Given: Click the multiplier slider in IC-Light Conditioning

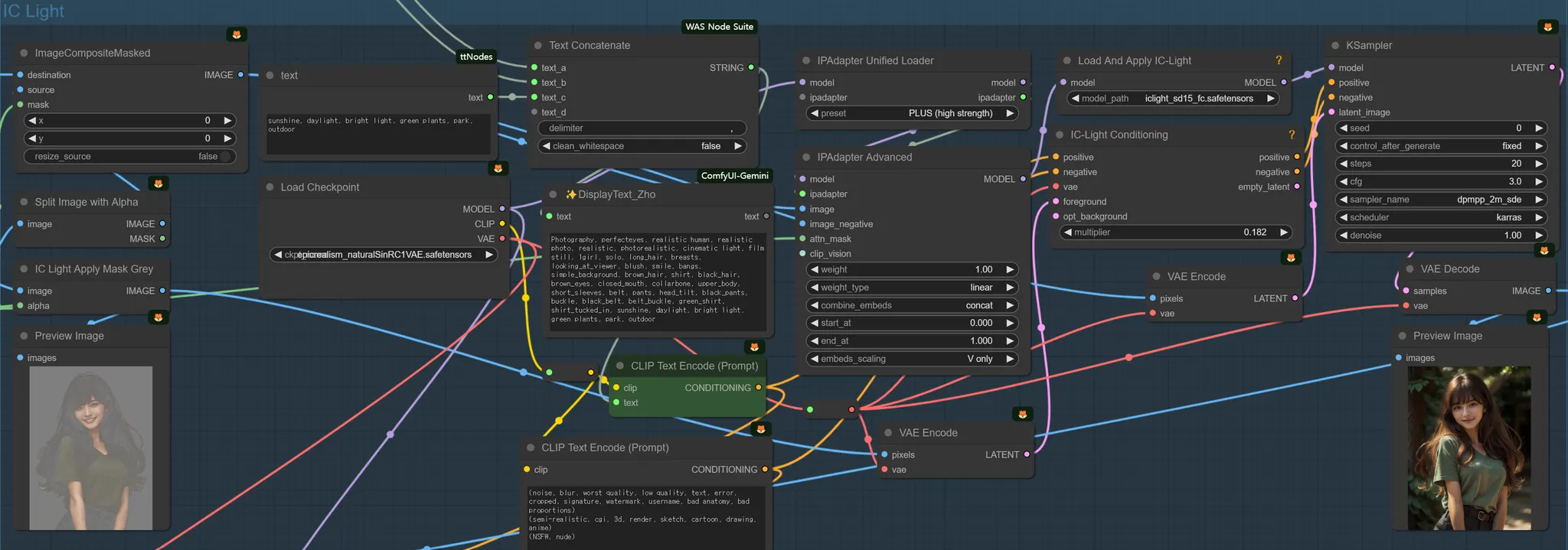Looking at the screenshot, I should pyautogui.click(x=1176, y=233).
